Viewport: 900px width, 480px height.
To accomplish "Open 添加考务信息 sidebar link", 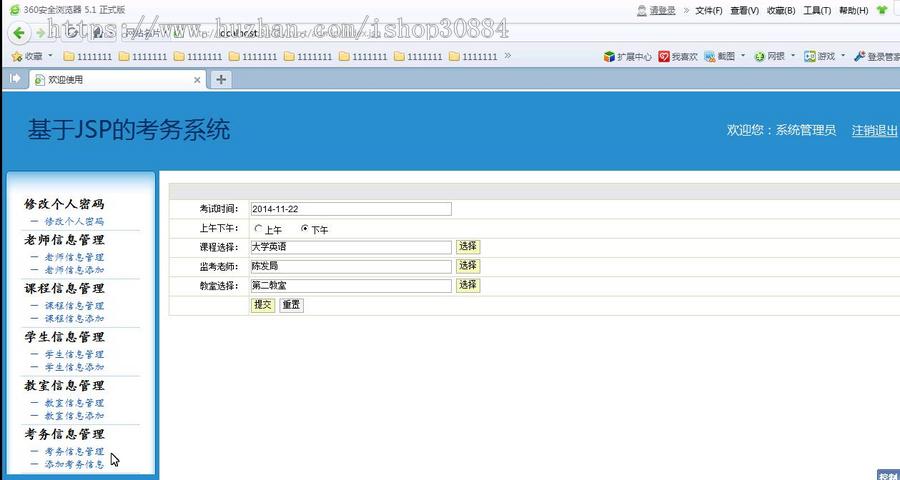I will 74,464.
